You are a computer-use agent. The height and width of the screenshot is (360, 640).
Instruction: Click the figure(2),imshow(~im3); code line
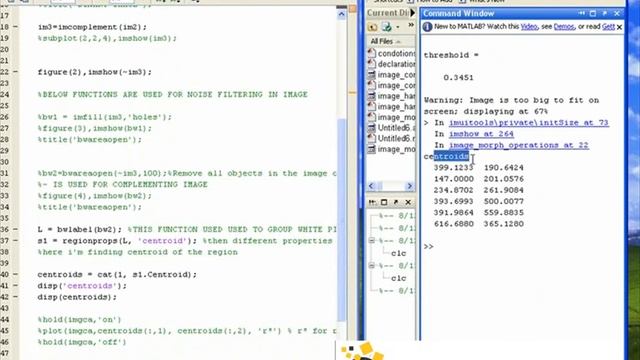(x=94, y=72)
